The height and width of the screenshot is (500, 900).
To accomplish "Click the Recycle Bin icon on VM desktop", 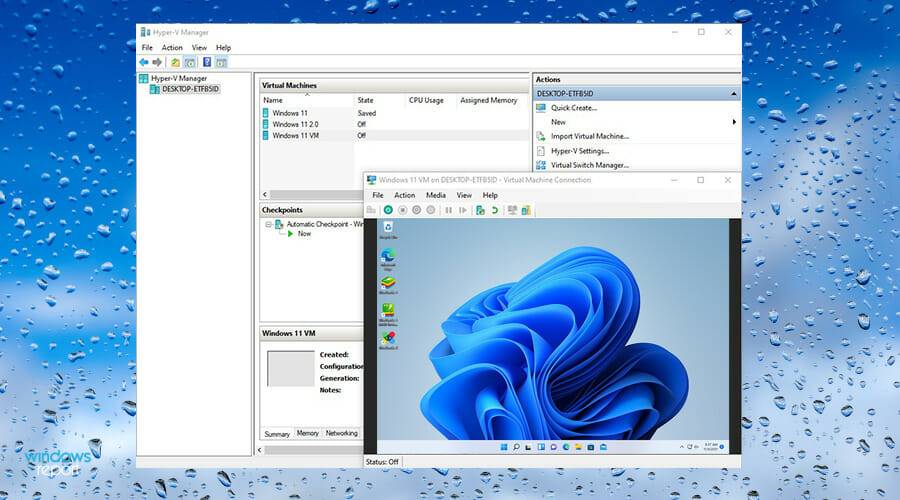I will [387, 229].
